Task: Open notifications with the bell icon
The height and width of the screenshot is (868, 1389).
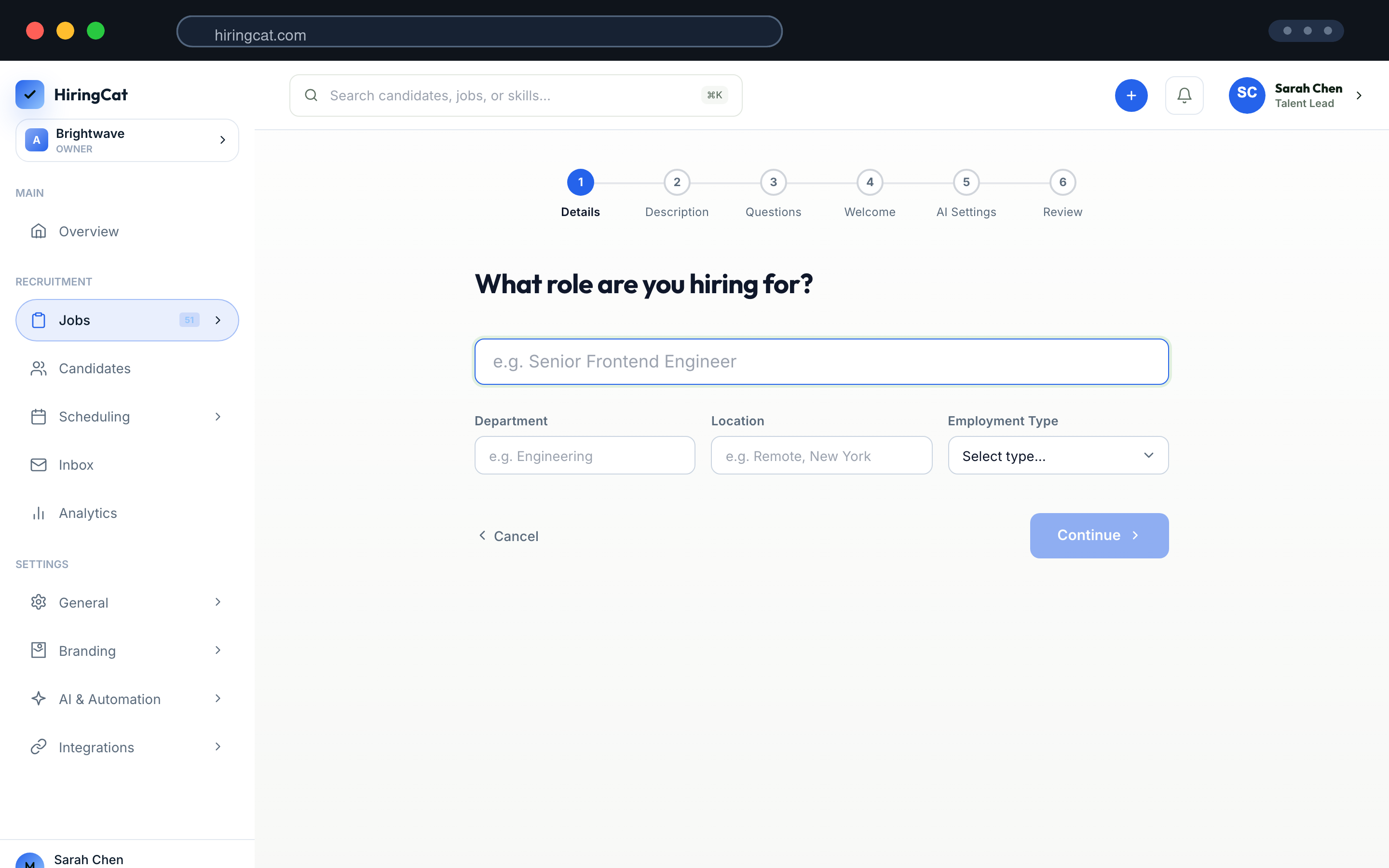Action: (1184, 95)
